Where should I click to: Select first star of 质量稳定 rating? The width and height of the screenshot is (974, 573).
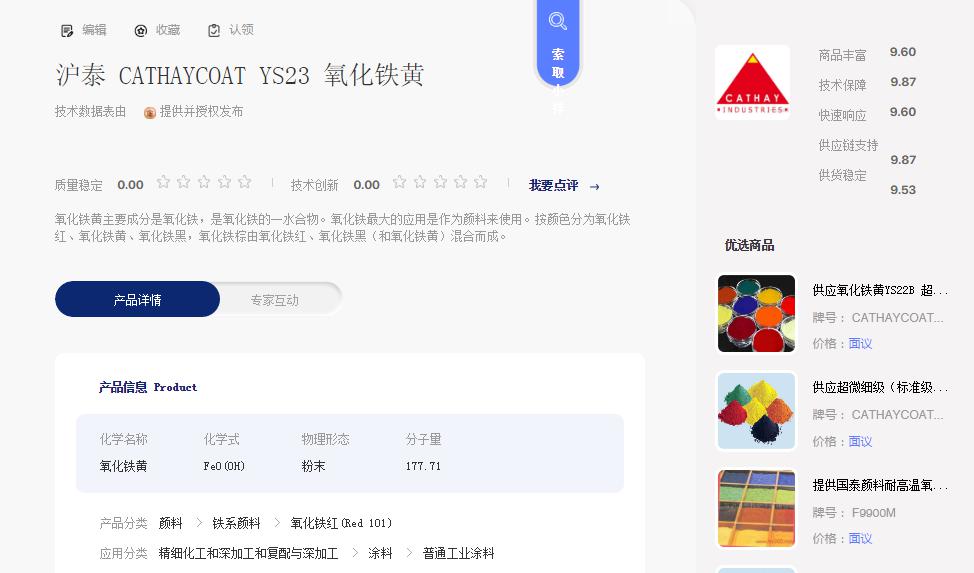(x=163, y=182)
